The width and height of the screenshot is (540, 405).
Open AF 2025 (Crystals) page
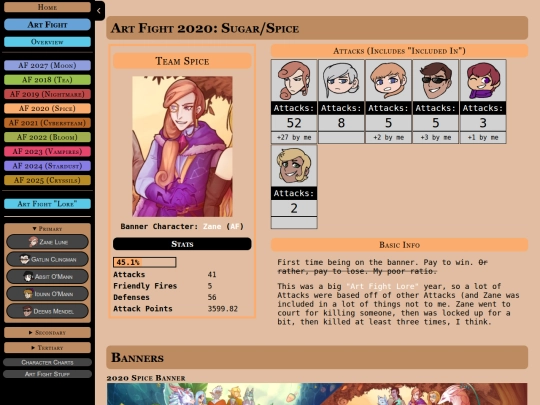[48, 180]
